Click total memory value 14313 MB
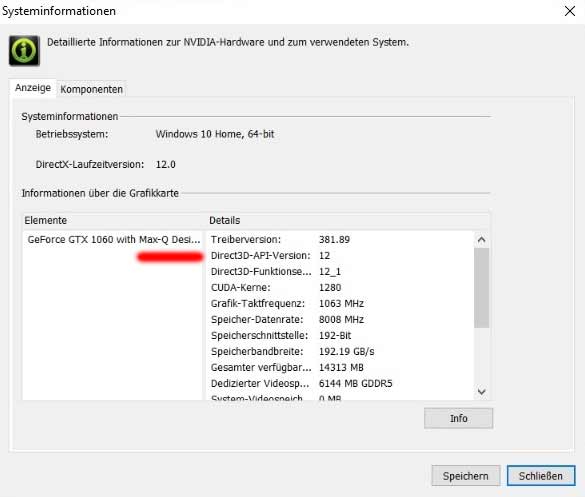 [341, 368]
